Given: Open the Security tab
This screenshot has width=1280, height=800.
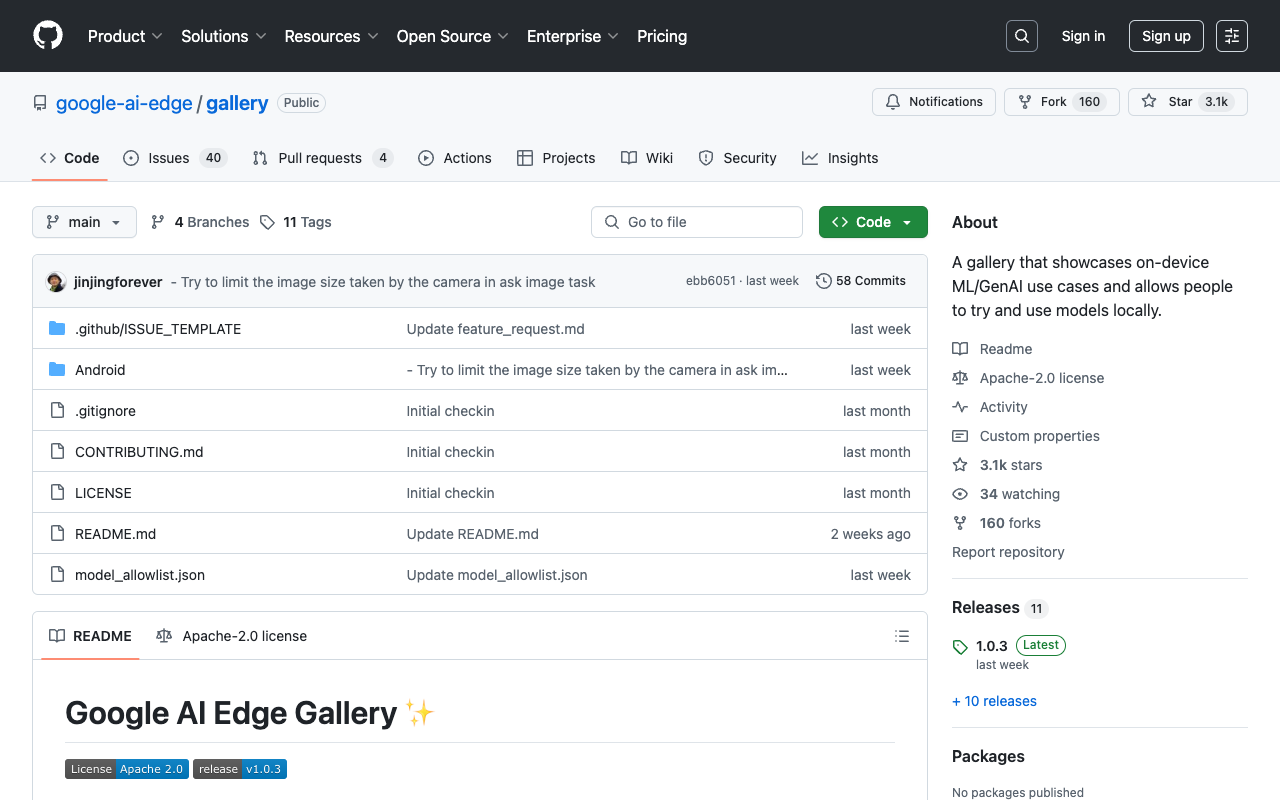Looking at the screenshot, I should tap(737, 158).
